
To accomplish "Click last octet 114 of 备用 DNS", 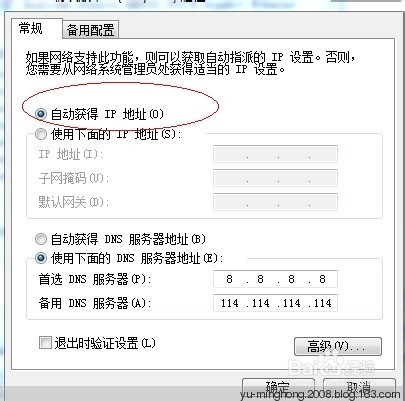I will coord(322,303).
